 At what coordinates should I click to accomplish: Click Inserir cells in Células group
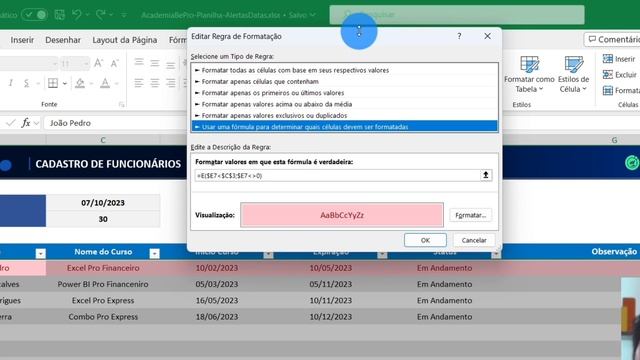(619, 59)
